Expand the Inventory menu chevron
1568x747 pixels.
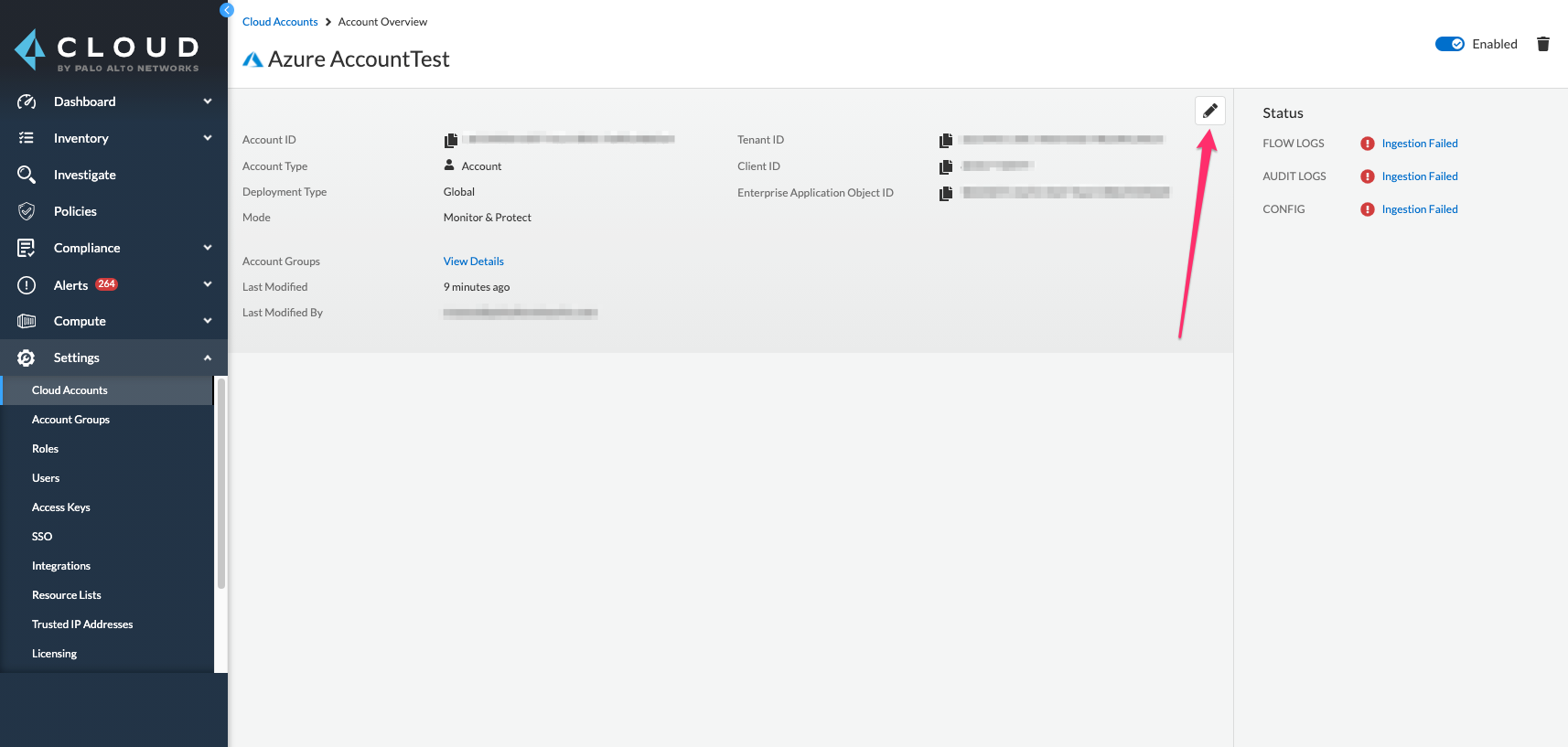coord(208,138)
